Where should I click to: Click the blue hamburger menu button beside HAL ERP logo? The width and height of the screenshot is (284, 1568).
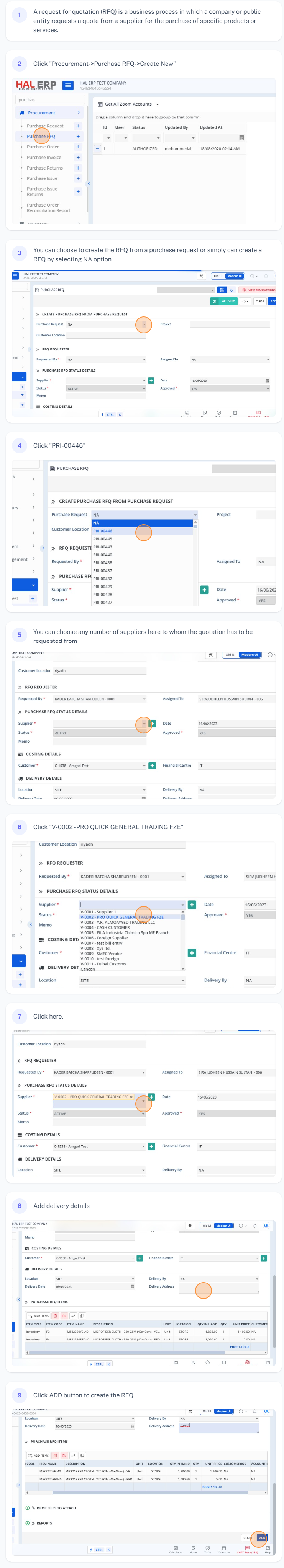click(68, 85)
